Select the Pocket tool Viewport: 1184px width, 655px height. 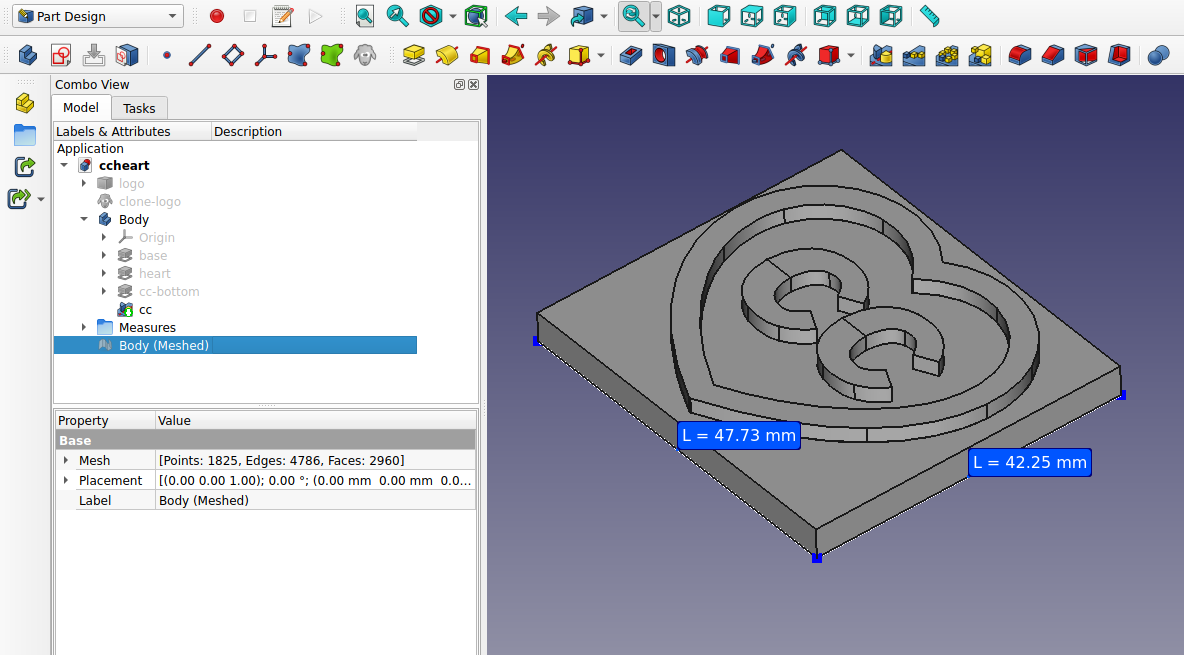[x=631, y=55]
